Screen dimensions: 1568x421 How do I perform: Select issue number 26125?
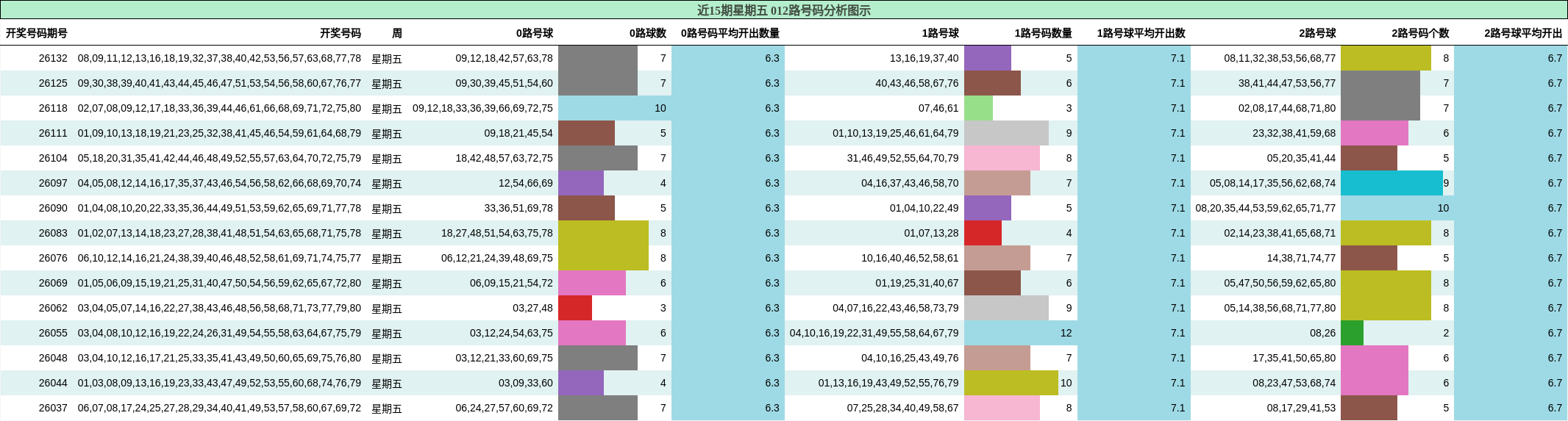(53, 83)
